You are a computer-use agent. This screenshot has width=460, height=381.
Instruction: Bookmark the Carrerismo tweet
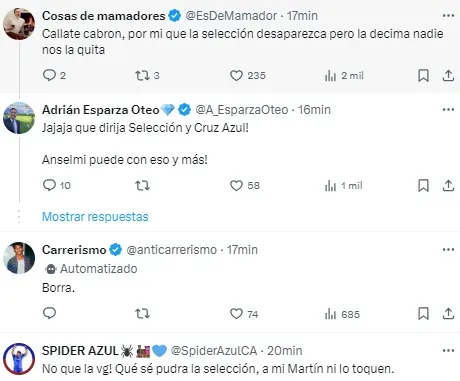click(x=423, y=314)
